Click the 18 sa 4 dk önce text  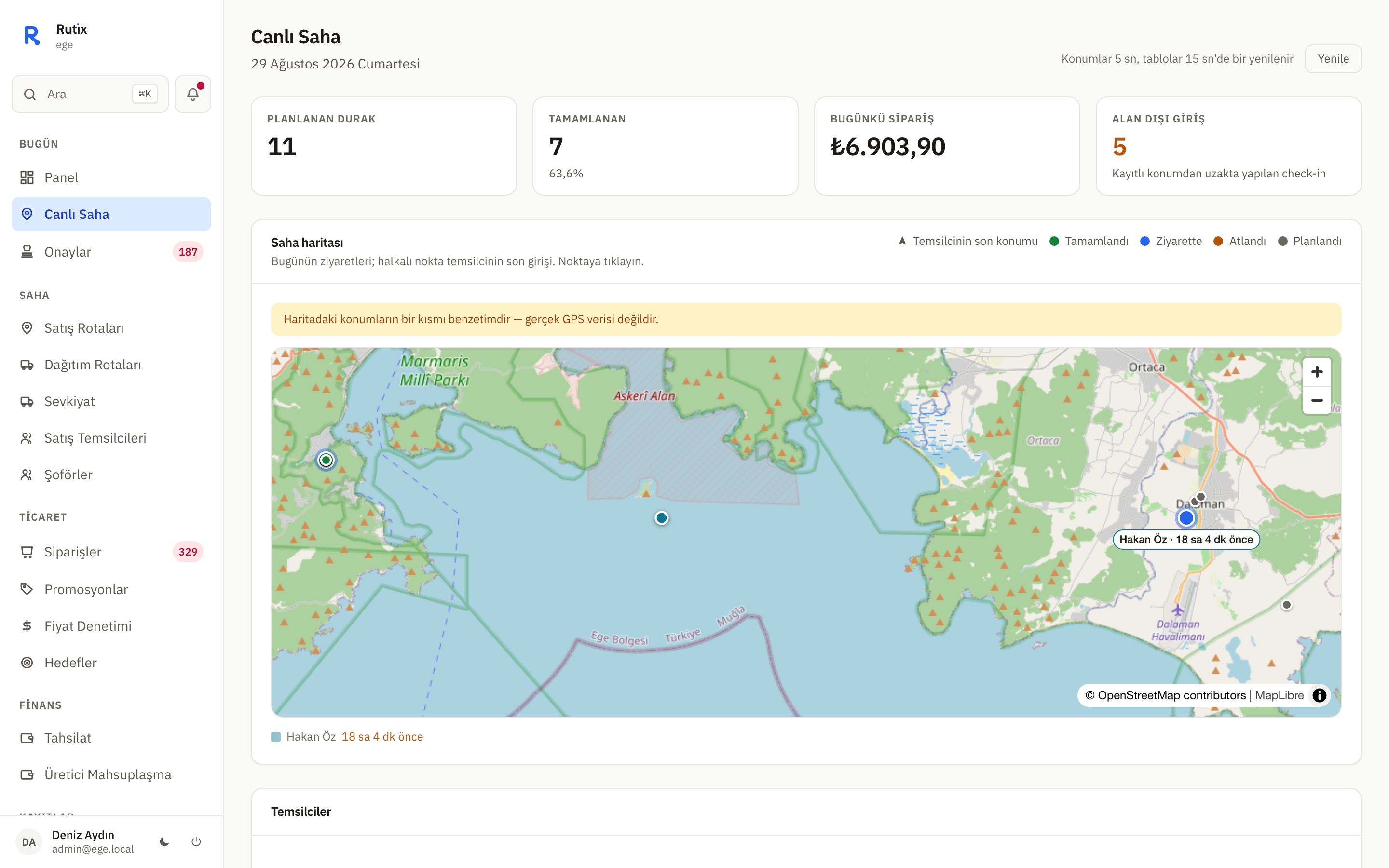(382, 736)
